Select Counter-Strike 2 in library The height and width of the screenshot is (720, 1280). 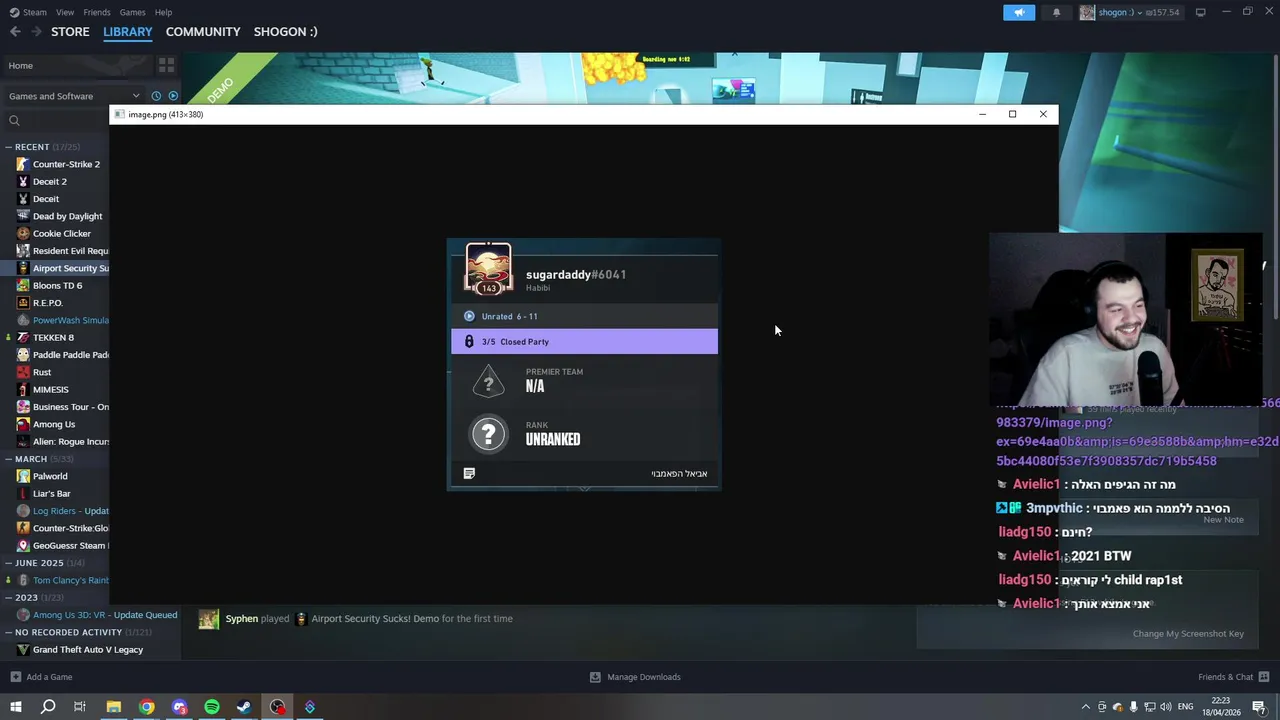tap(58, 164)
